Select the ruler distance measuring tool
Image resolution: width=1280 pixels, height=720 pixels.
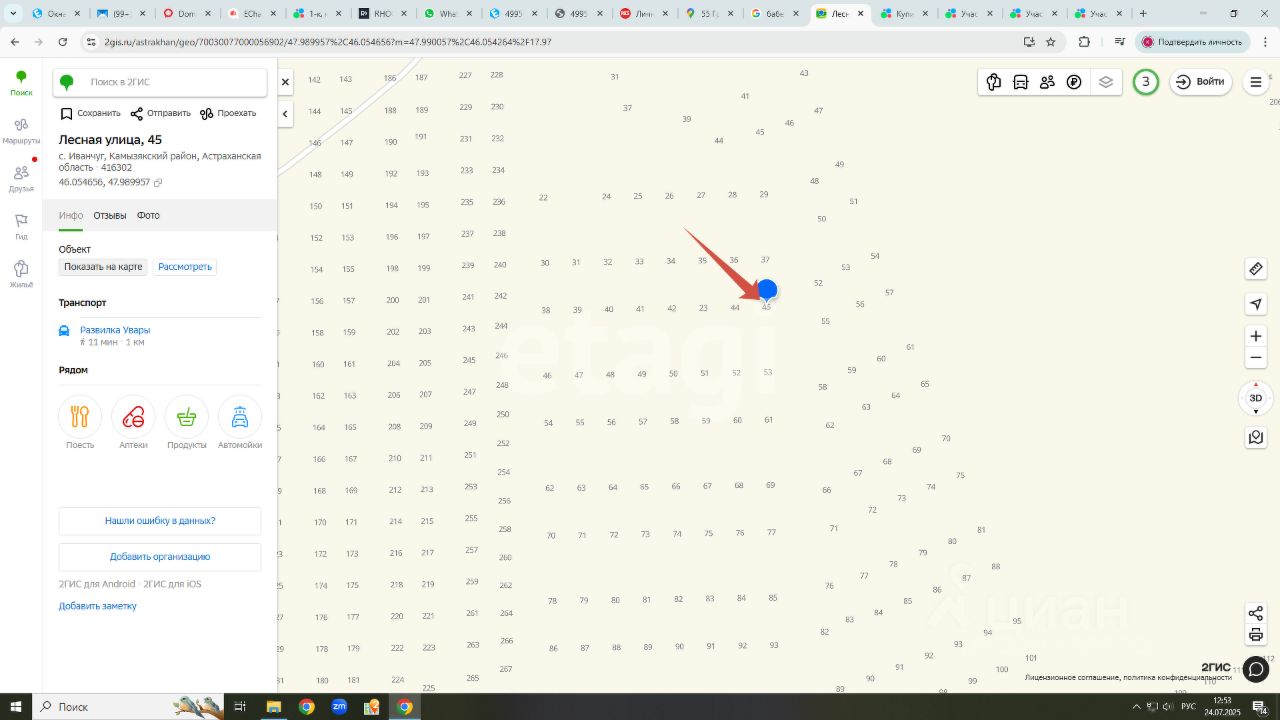[1256, 269]
